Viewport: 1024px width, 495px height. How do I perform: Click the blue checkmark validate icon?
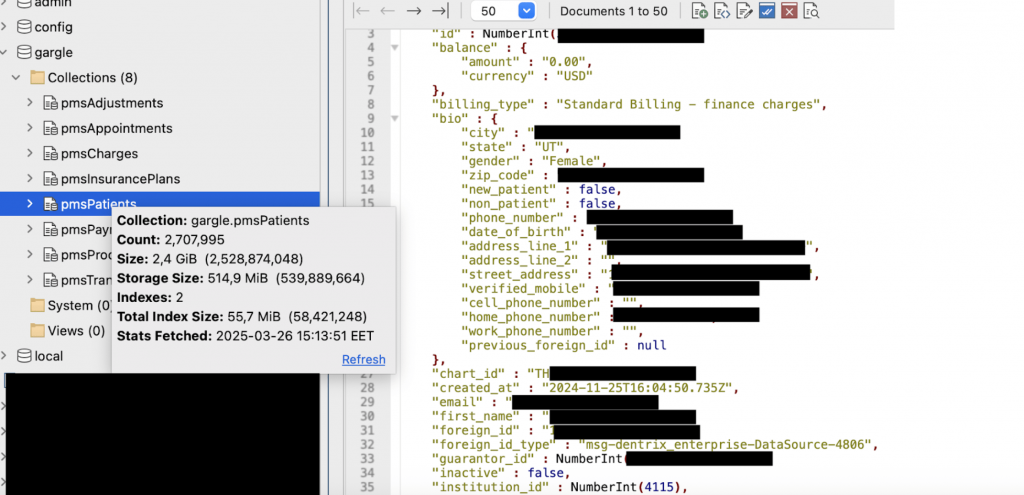(x=767, y=11)
